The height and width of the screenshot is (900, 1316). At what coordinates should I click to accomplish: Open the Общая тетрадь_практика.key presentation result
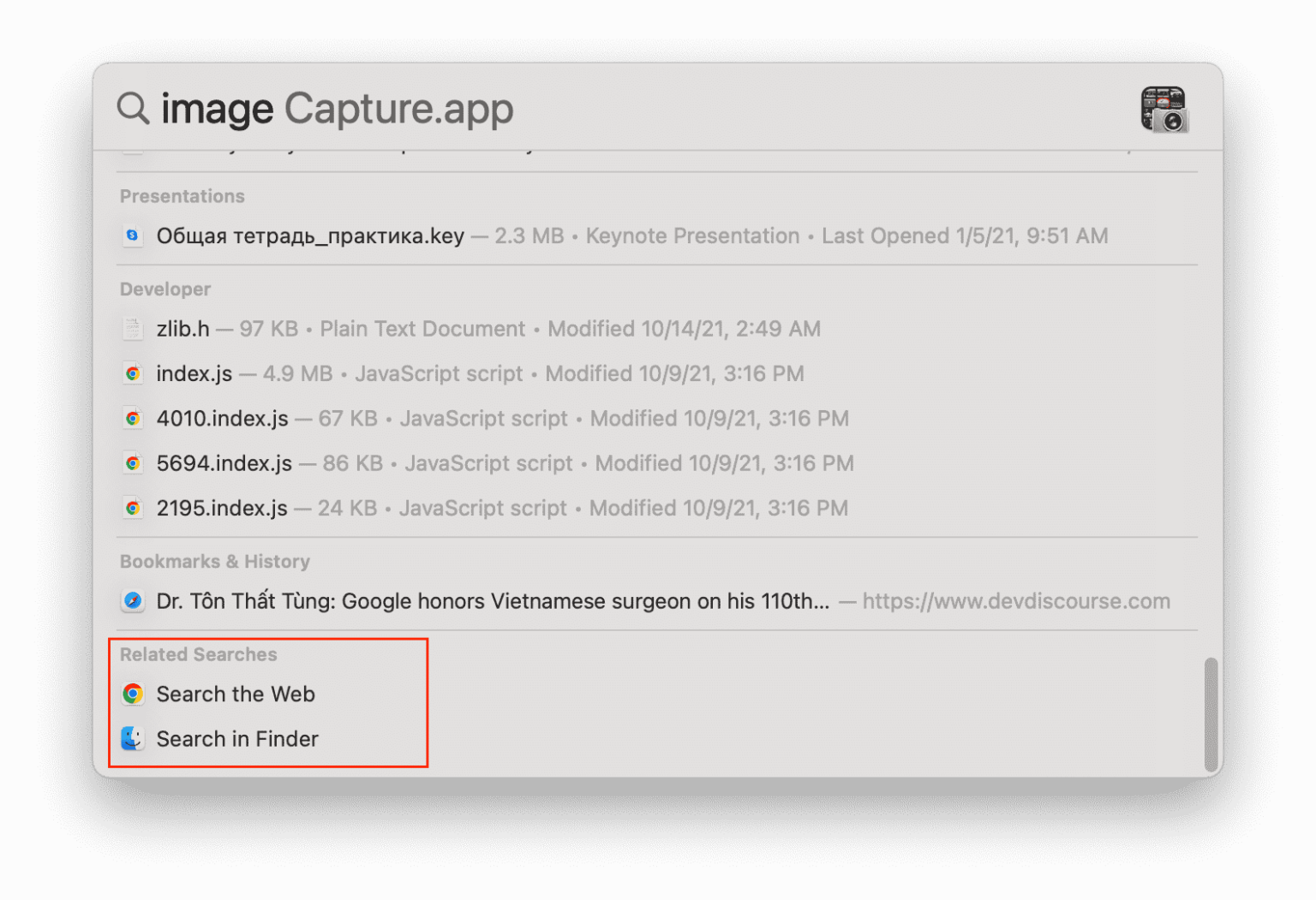click(310, 235)
